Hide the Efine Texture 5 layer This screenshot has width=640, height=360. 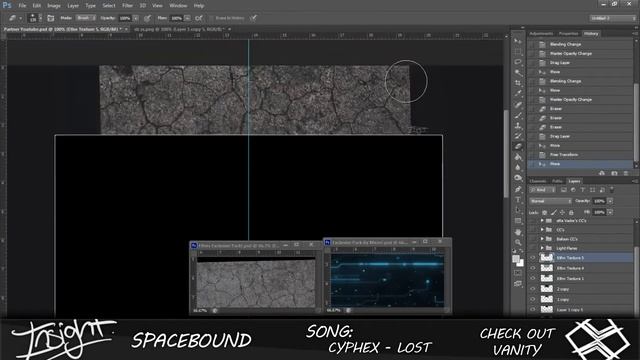point(533,258)
